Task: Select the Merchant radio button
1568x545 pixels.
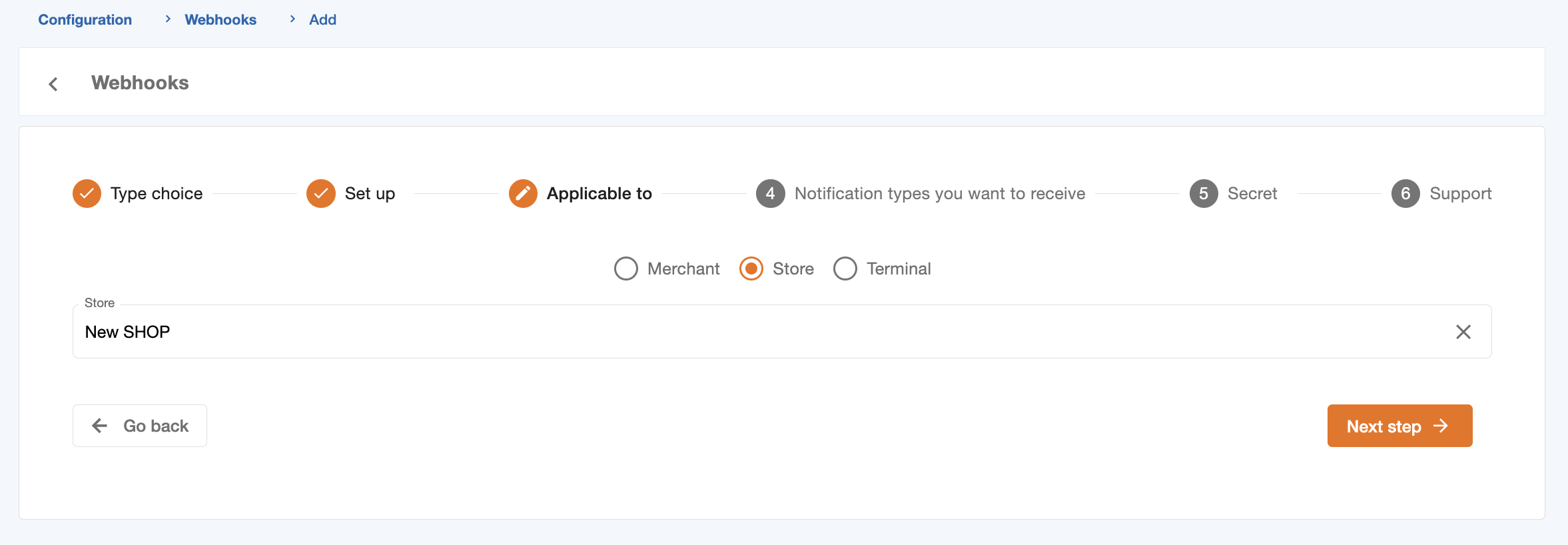Action: pyautogui.click(x=626, y=269)
